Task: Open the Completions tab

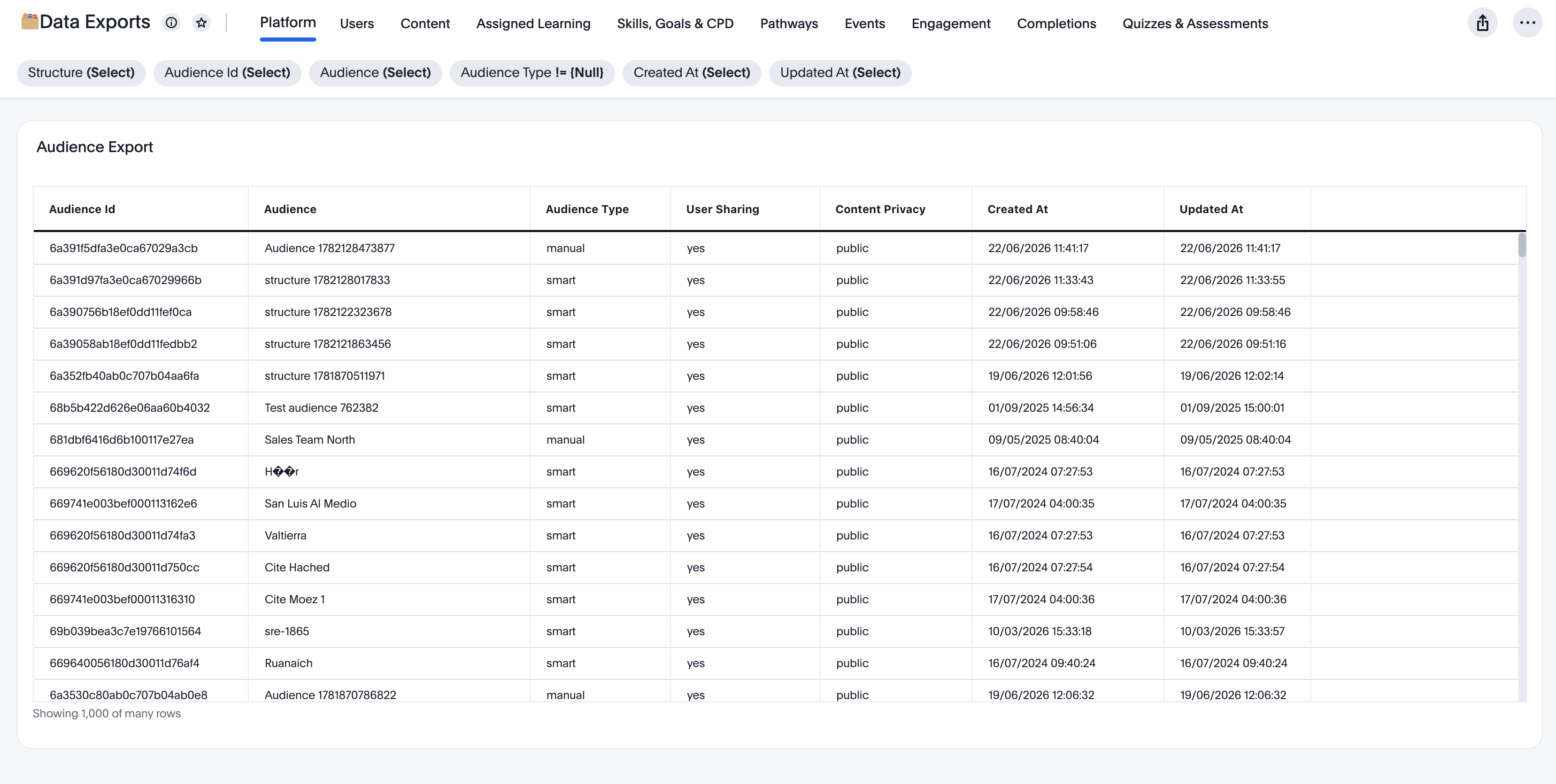Action: click(1056, 23)
